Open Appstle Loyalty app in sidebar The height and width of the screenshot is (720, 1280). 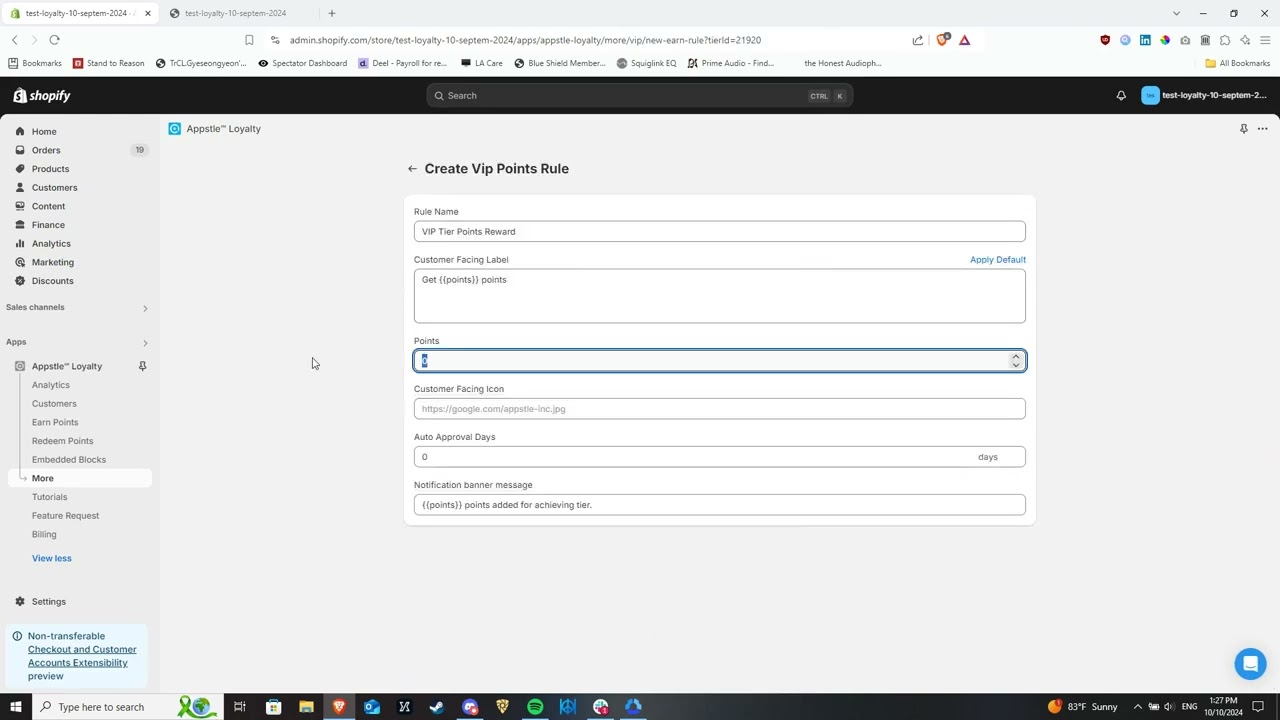coord(66,366)
